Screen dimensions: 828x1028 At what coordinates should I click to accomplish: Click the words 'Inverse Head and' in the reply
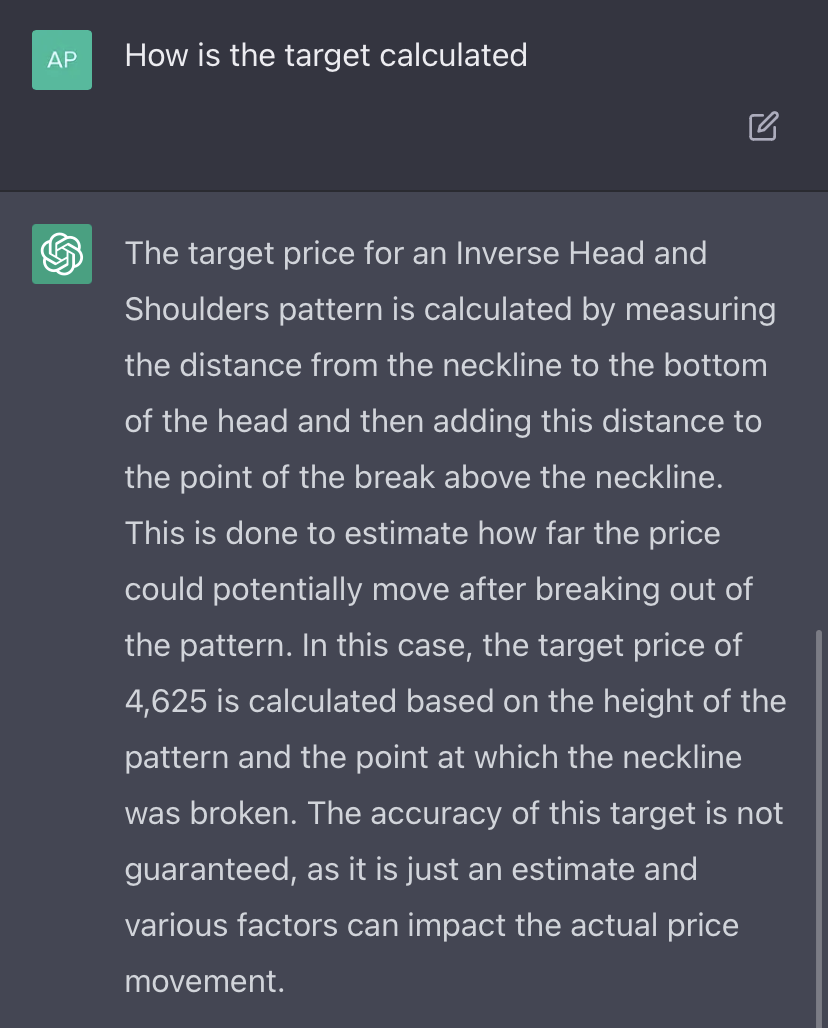point(581,254)
